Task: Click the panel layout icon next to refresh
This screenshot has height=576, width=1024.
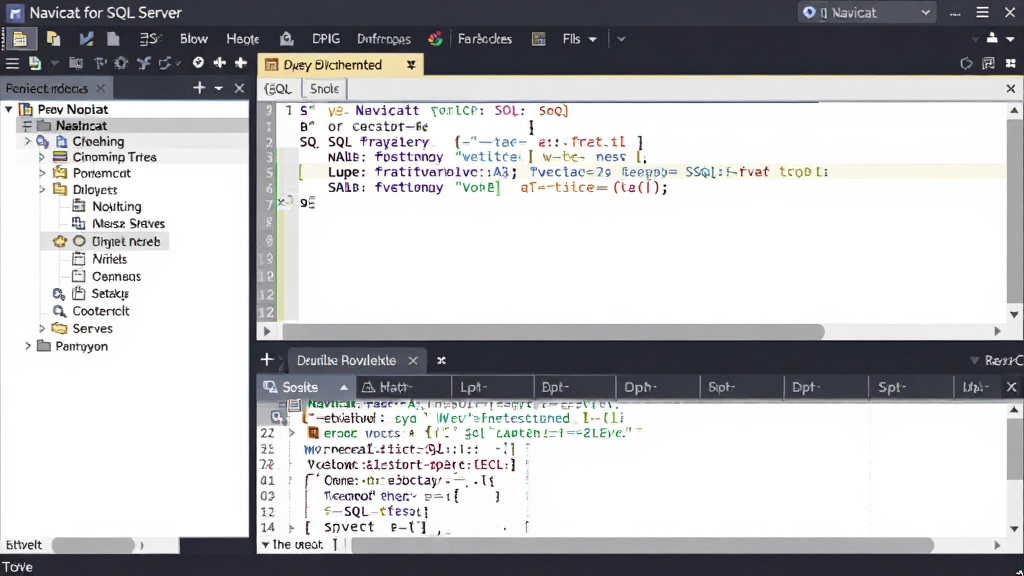Action: [x=989, y=63]
